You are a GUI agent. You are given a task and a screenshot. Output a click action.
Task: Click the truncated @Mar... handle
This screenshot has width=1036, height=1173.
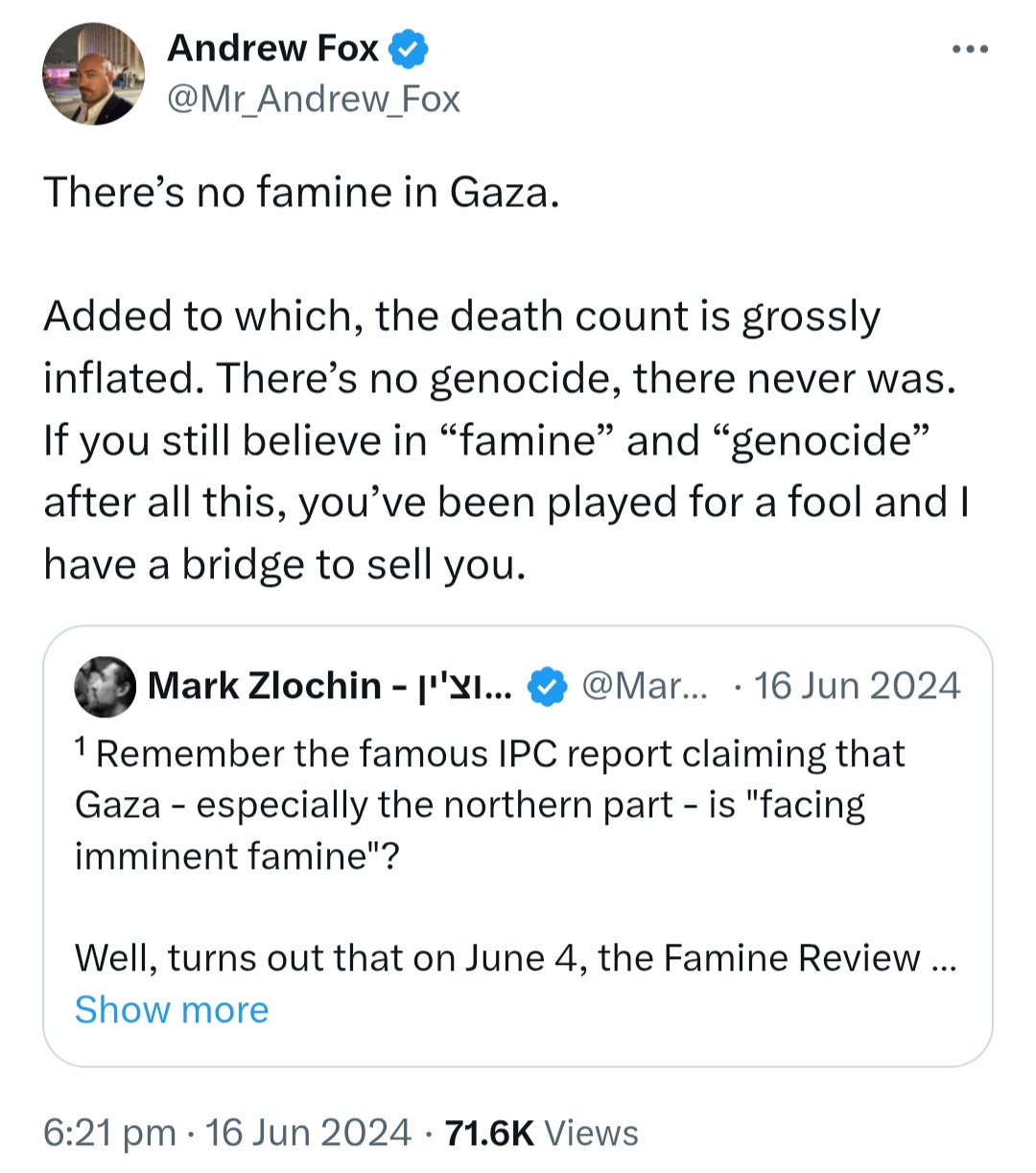pos(645,687)
